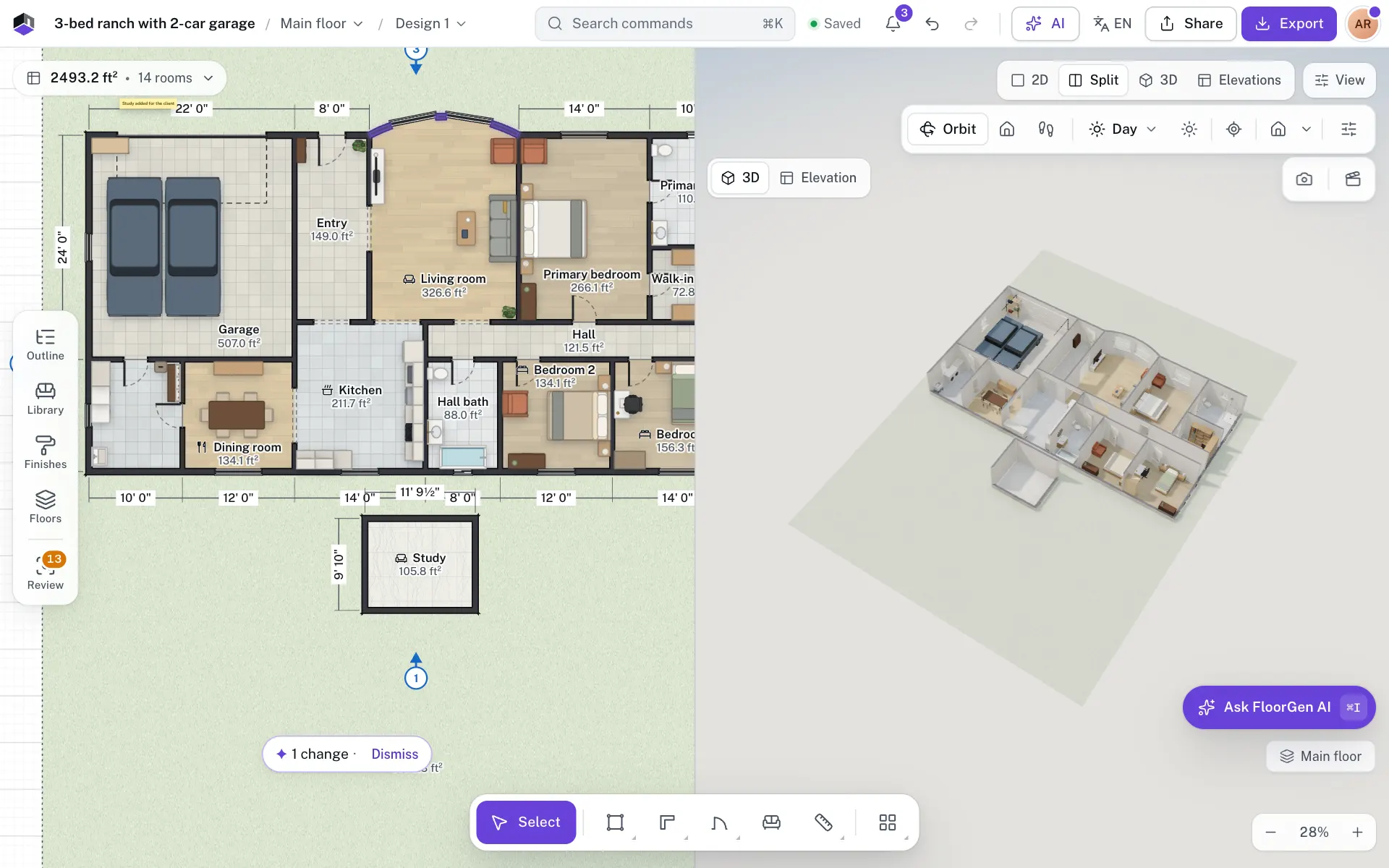The height and width of the screenshot is (868, 1389).
Task: Select the furniture sofa tool
Action: (771, 822)
